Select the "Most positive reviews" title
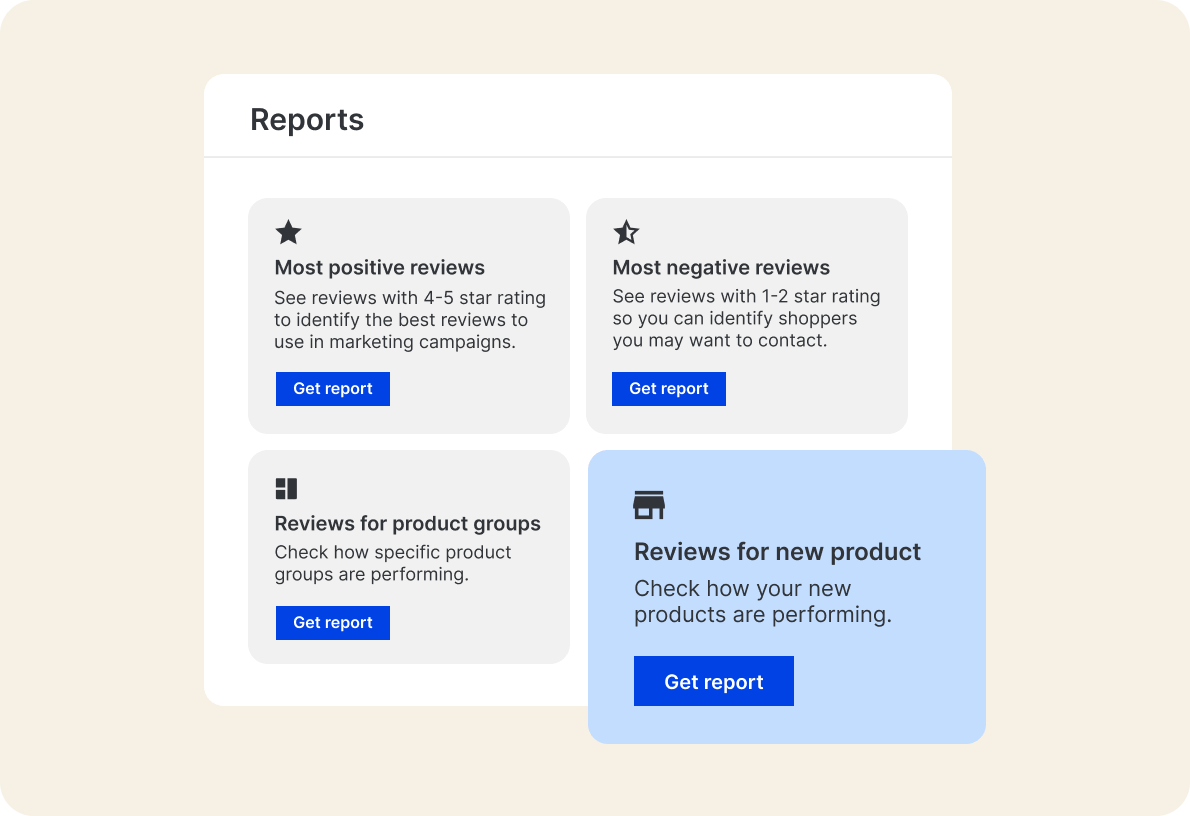This screenshot has width=1190, height=816. point(380,268)
